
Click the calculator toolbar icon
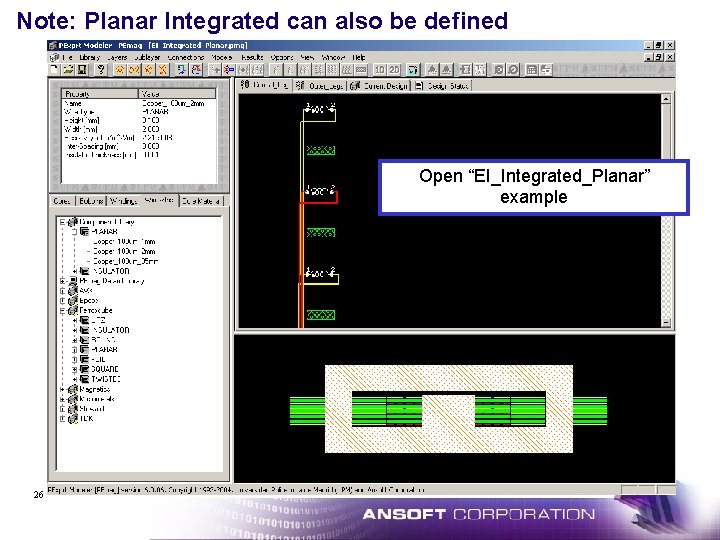[x=531, y=69]
